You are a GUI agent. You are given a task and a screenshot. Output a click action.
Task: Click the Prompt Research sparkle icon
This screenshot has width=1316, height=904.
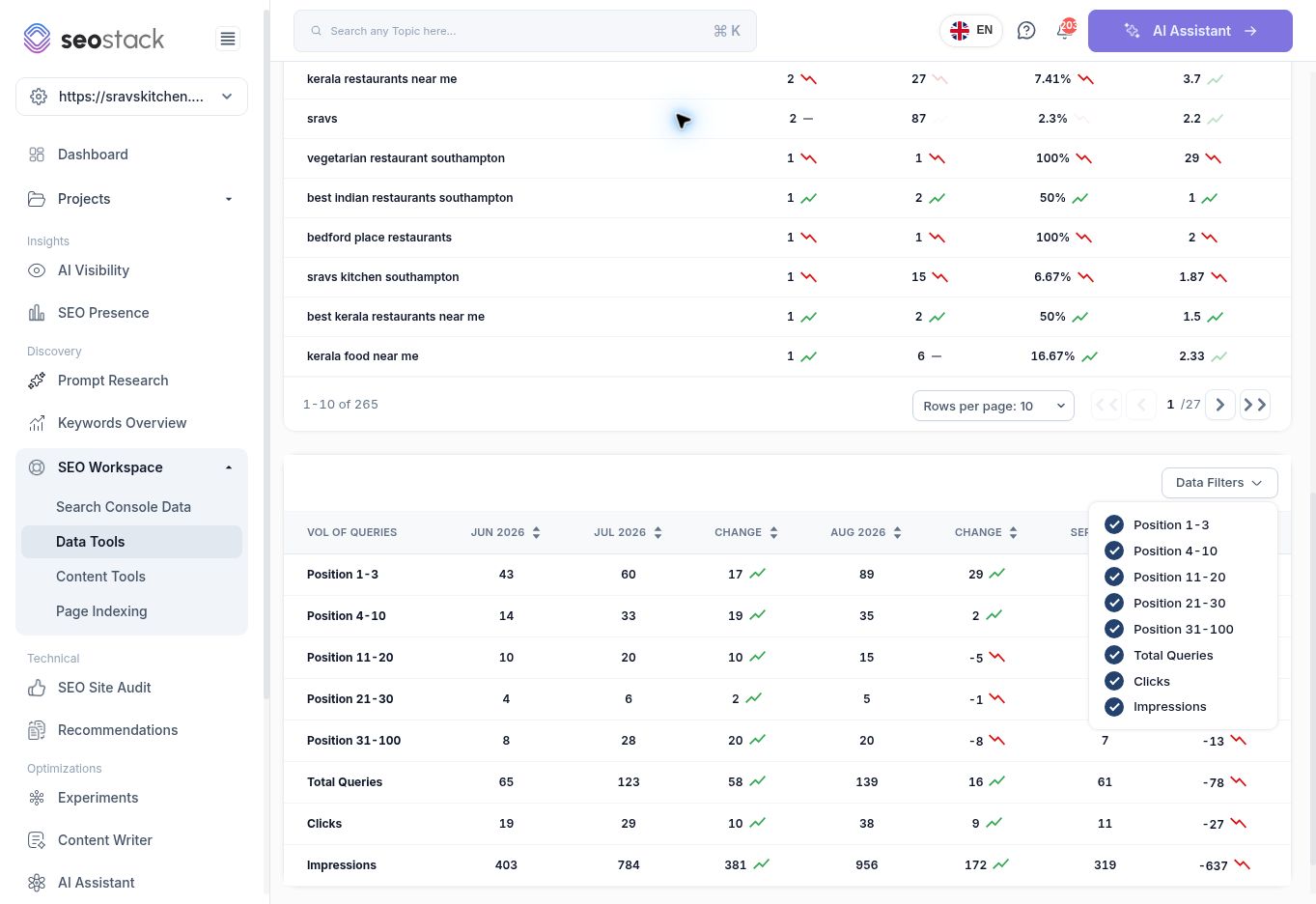pos(37,381)
